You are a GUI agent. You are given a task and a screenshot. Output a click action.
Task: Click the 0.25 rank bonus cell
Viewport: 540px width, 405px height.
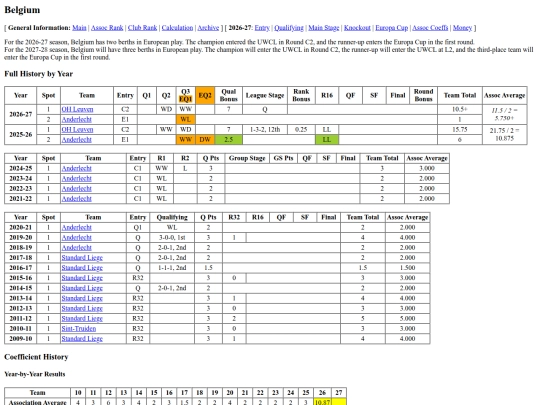301,129
